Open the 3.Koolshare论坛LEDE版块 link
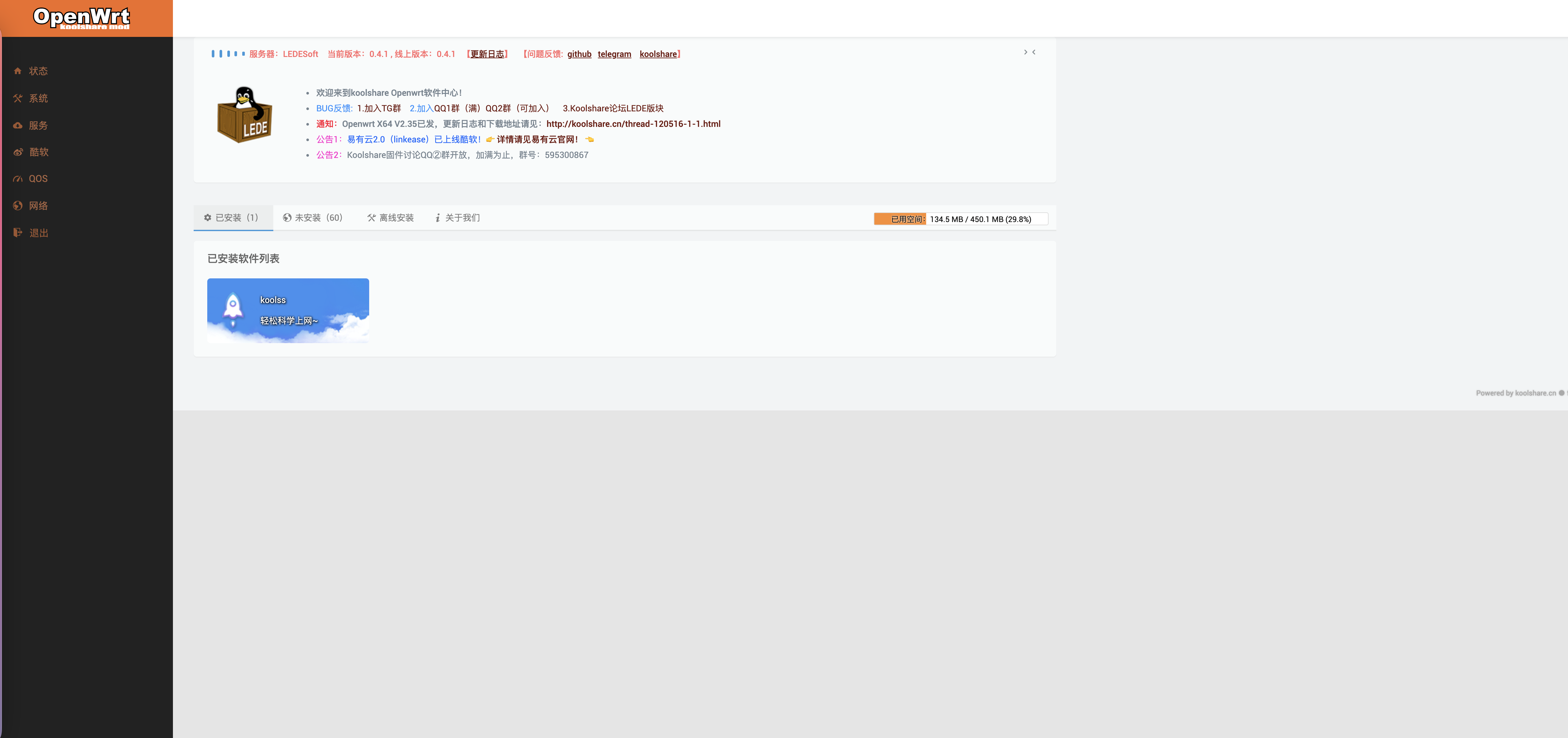 (613, 108)
